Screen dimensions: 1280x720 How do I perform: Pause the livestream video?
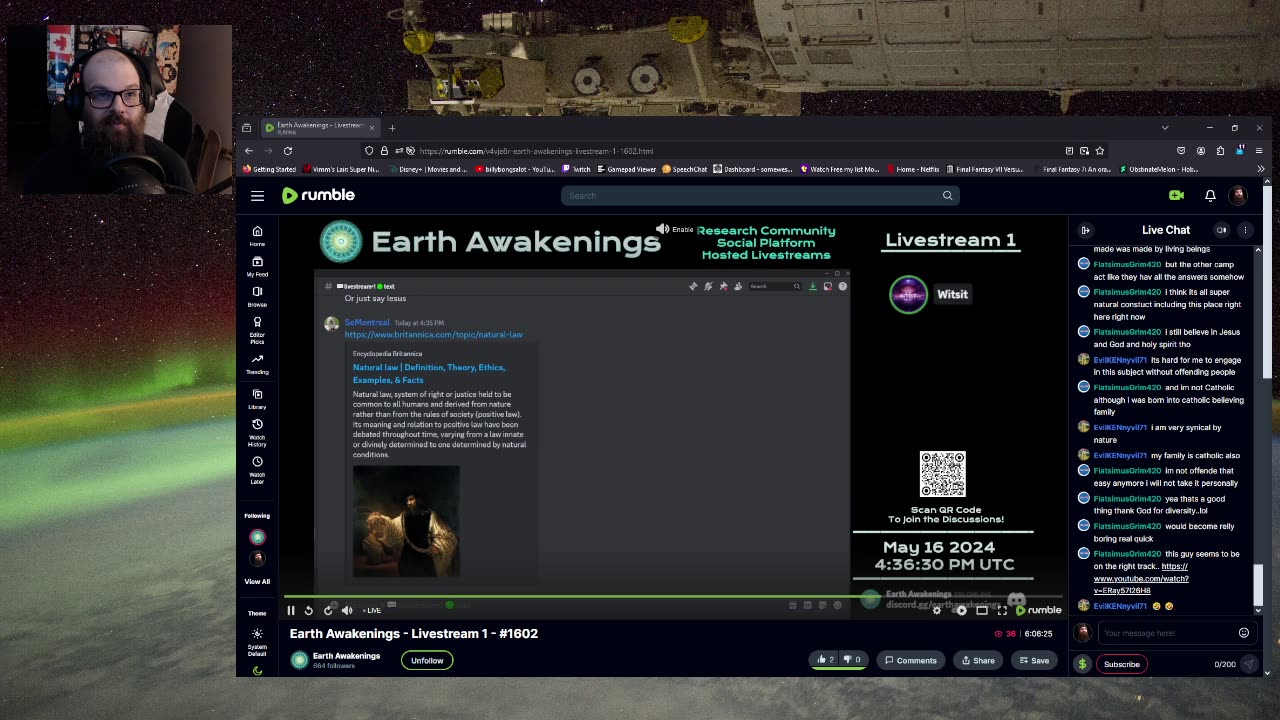[x=291, y=610]
